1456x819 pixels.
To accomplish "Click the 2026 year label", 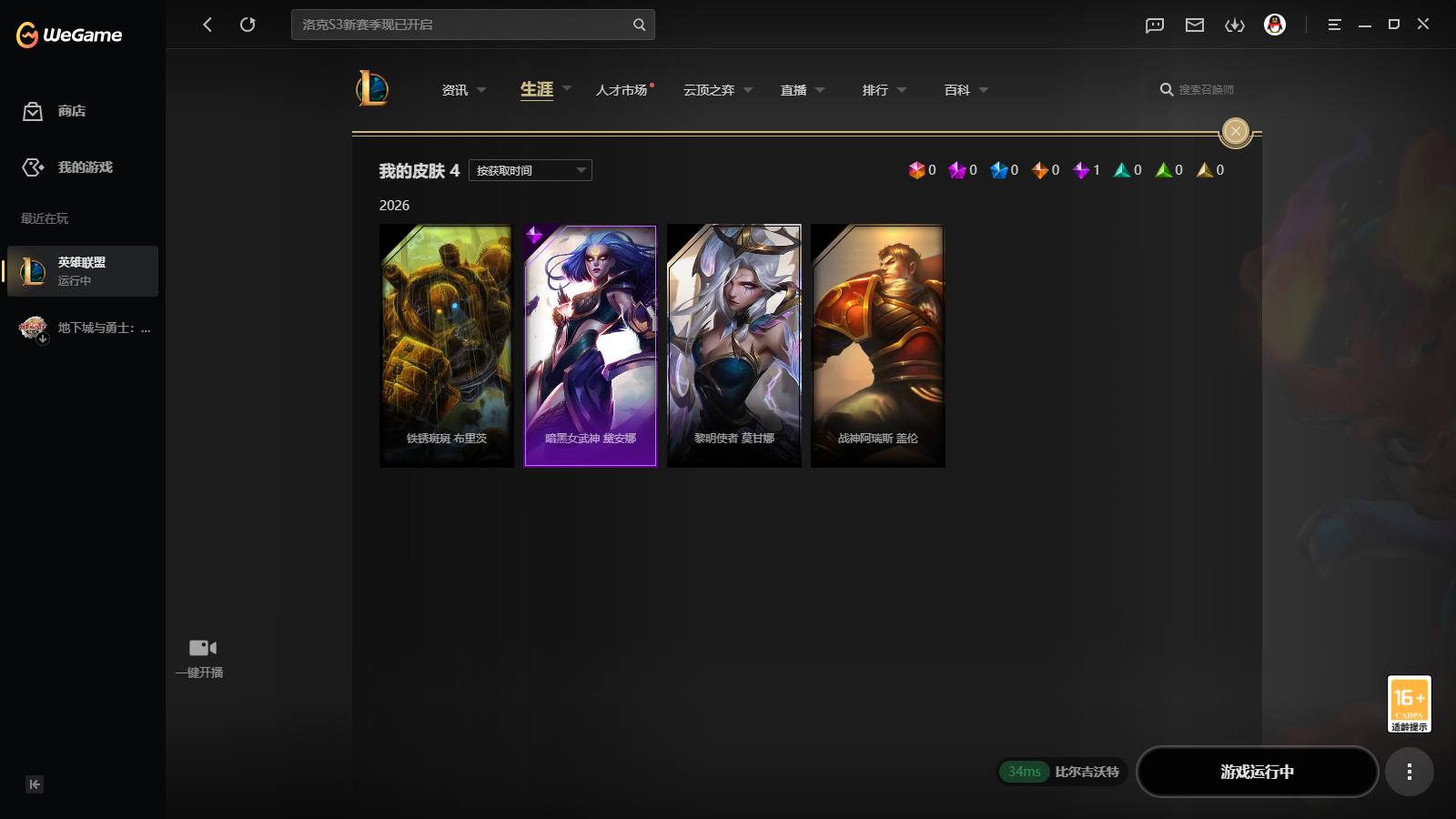I will pos(394,206).
